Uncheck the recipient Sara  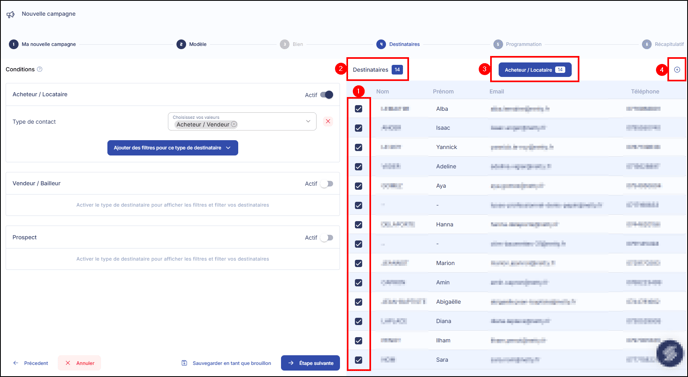tap(358, 360)
